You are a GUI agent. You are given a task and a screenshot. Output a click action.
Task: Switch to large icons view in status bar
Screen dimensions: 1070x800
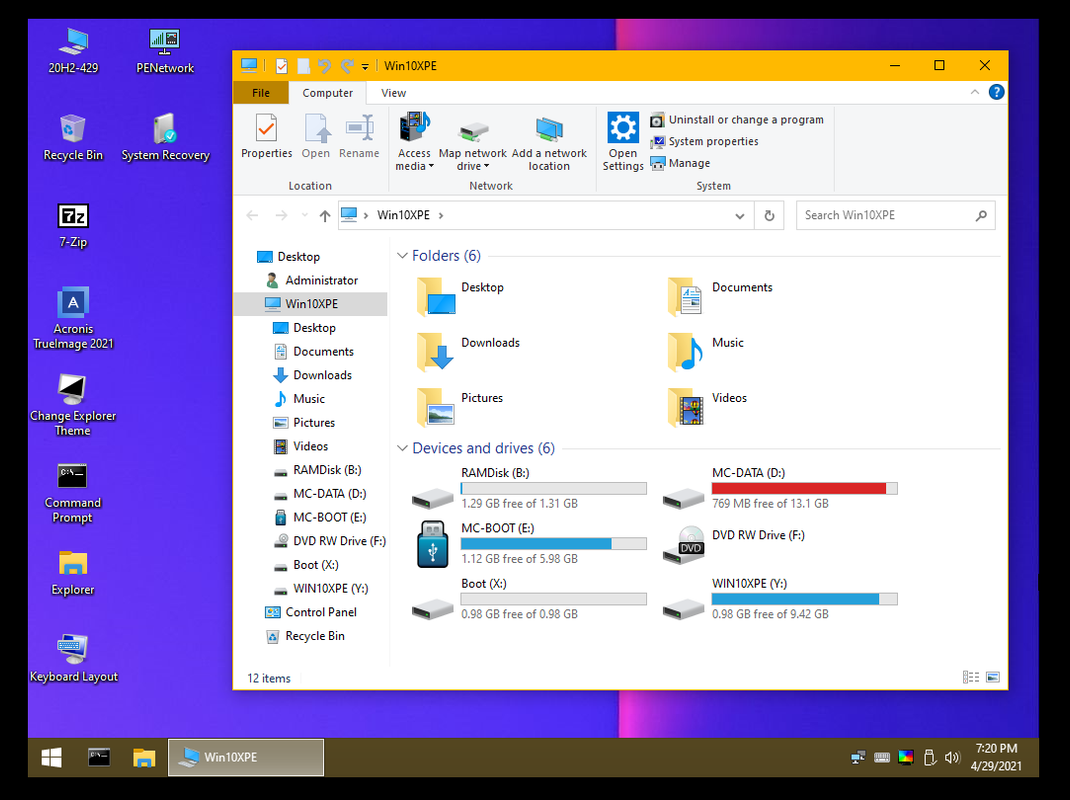click(993, 677)
